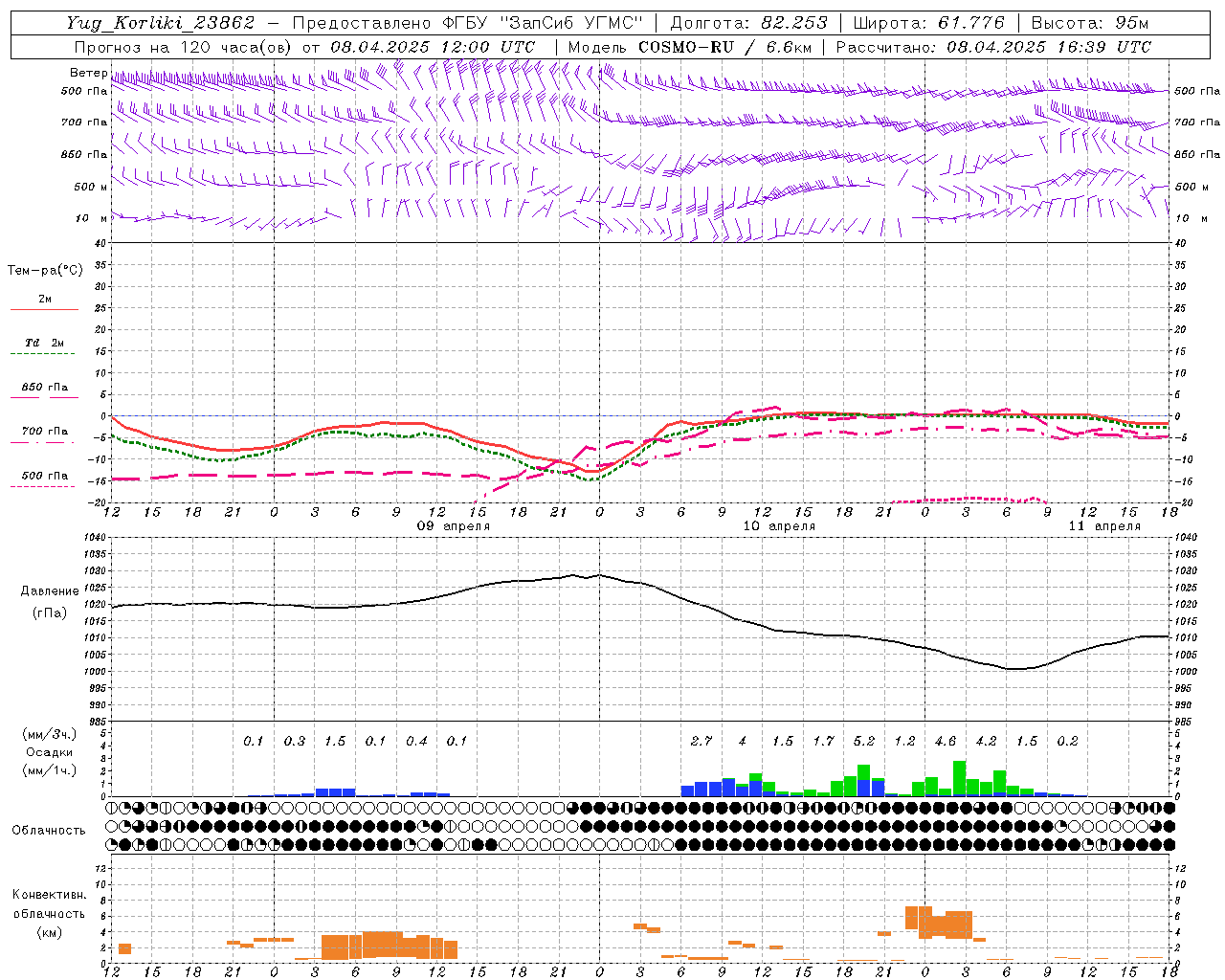The width and height of the screenshot is (1225, 980).
Task: Click the Прогноз на 120 часа(ов) header text
Action: pyautogui.click(x=184, y=47)
